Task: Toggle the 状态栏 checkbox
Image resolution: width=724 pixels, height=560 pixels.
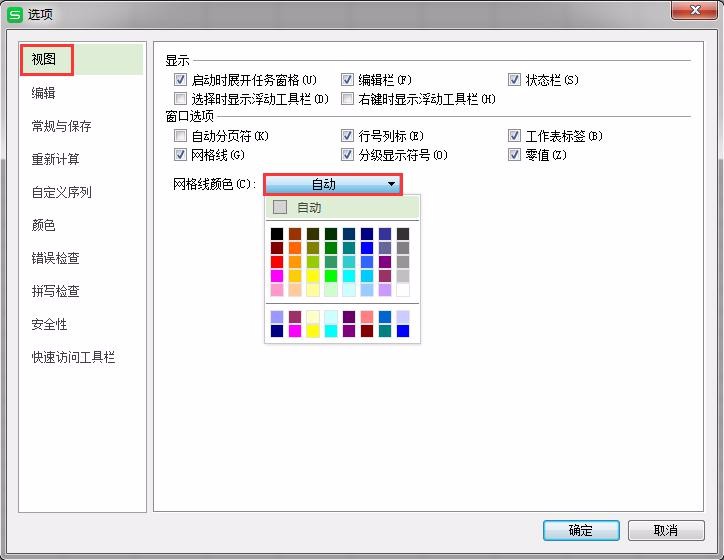Action: pyautogui.click(x=514, y=80)
